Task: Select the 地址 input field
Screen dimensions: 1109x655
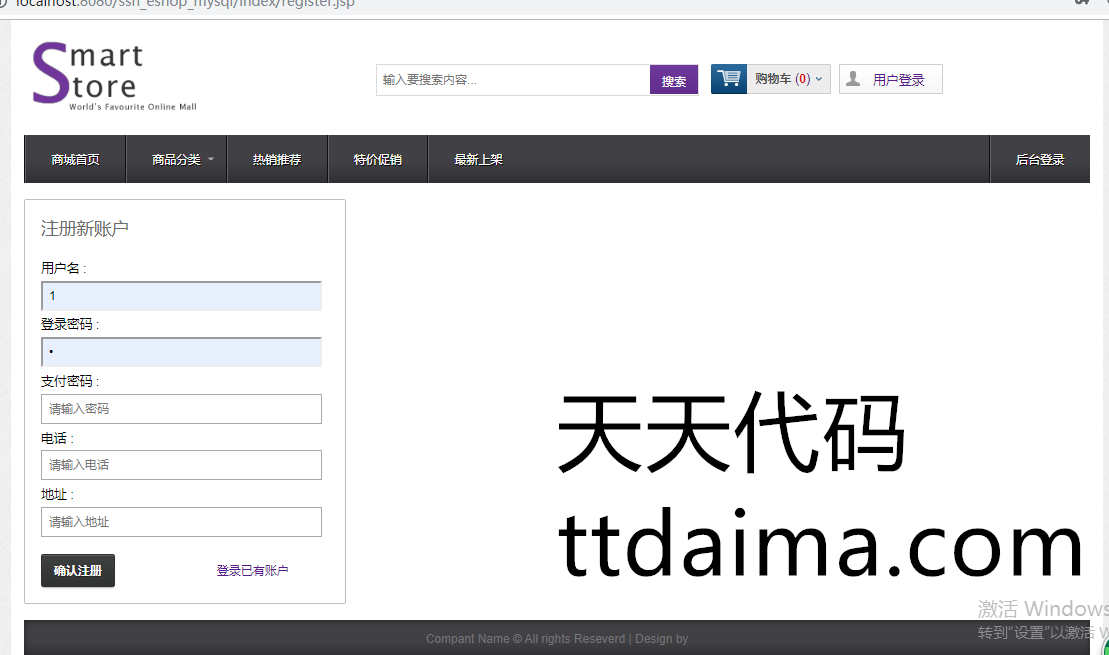Action: pos(181,522)
